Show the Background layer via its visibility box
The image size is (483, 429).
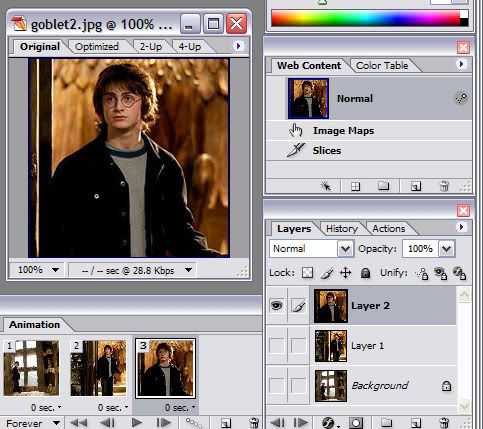point(277,385)
